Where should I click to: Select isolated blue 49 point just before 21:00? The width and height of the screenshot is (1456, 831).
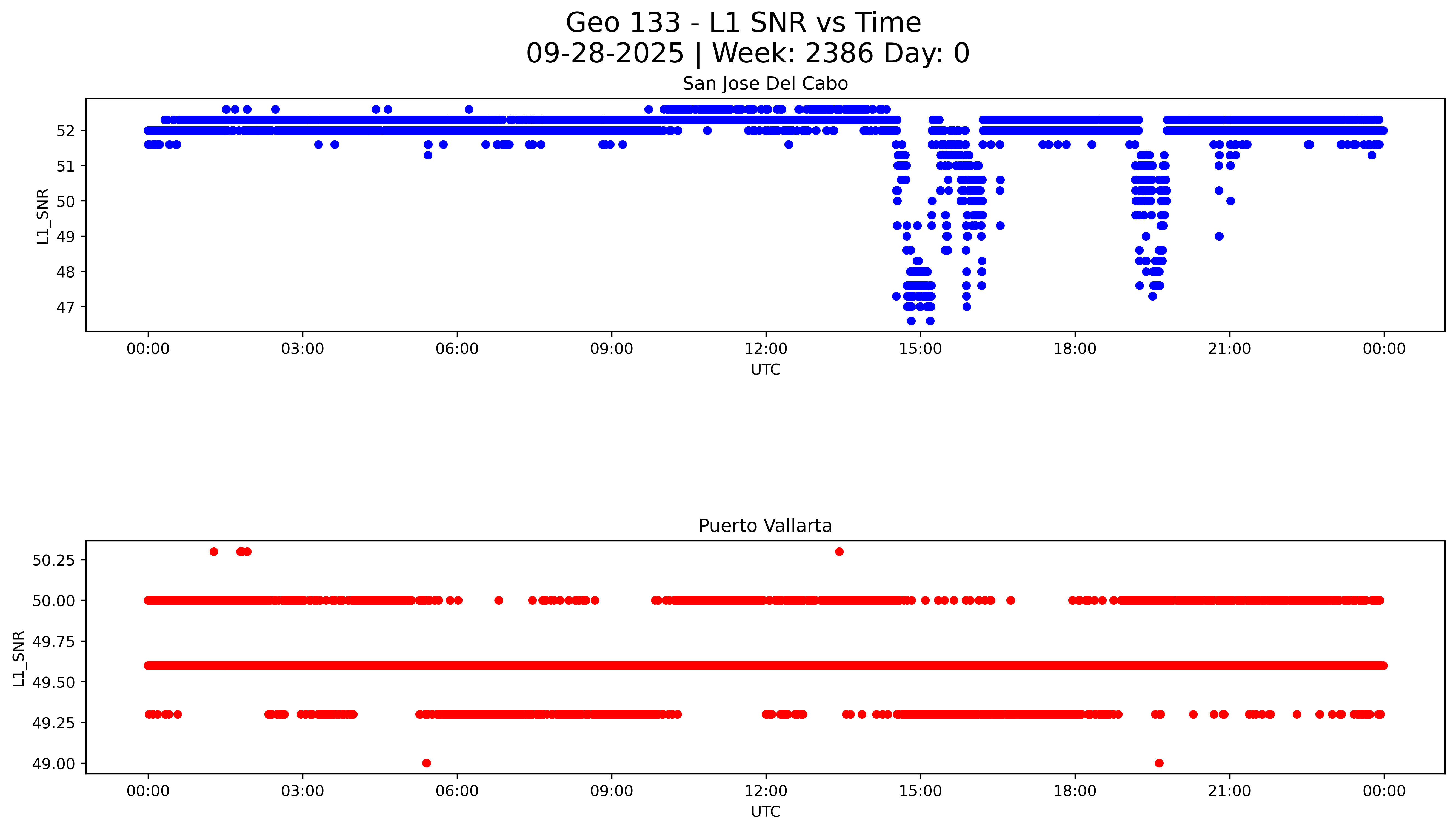coord(1219,236)
